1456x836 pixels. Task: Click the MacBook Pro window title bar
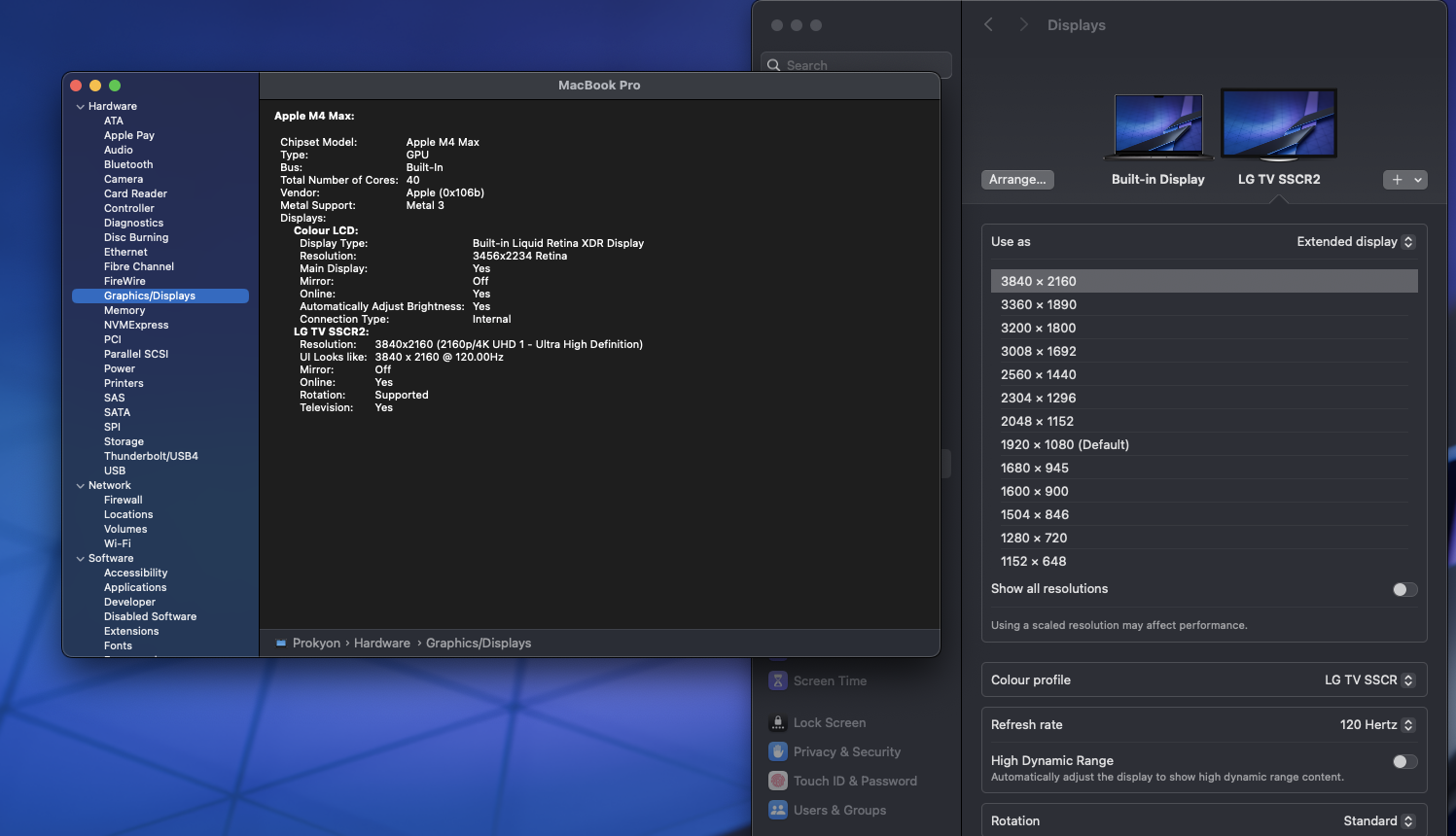click(x=599, y=86)
